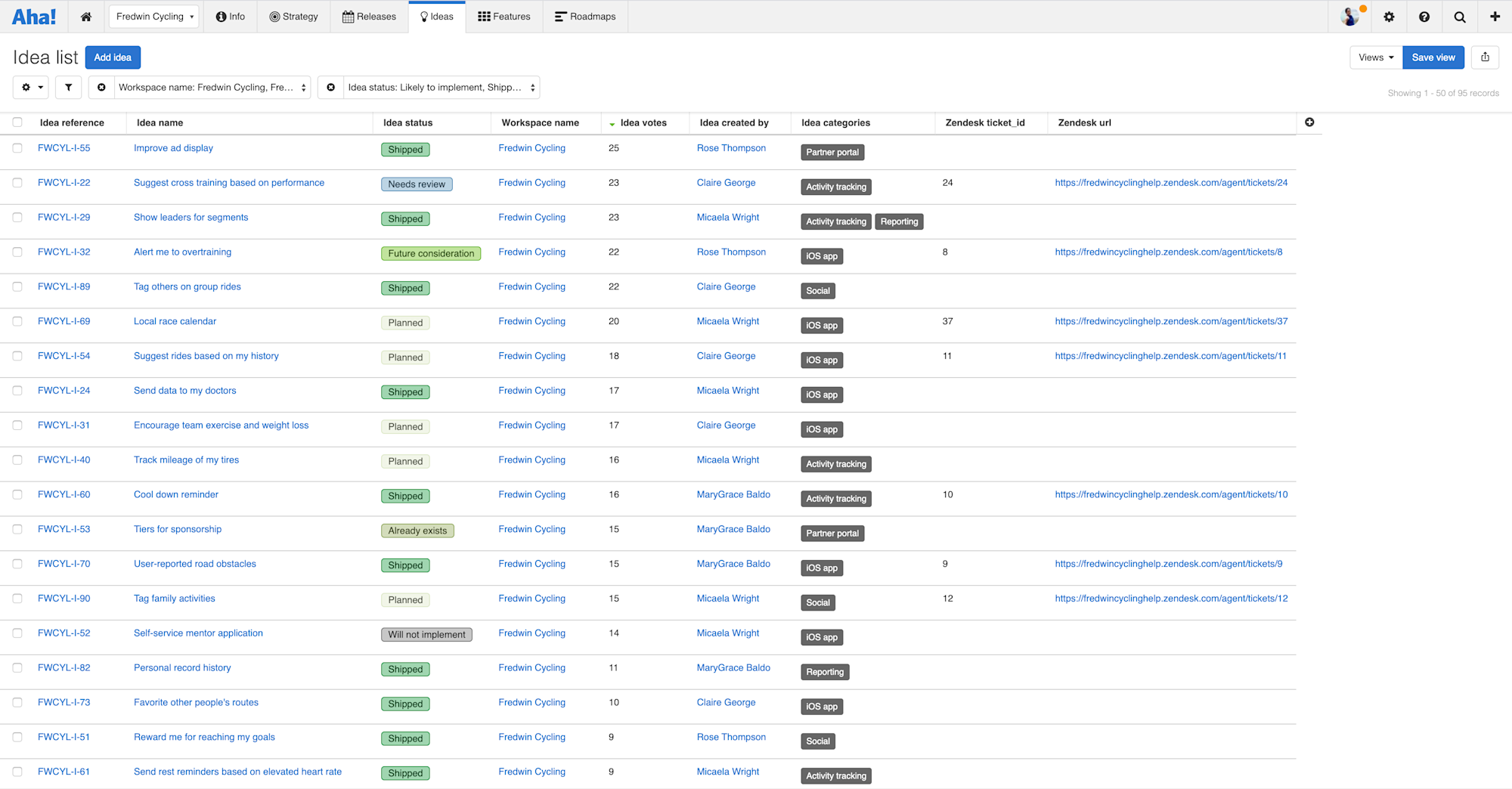The height and width of the screenshot is (789, 1512).
Task: Click the search magnifier icon
Action: [1459, 16]
